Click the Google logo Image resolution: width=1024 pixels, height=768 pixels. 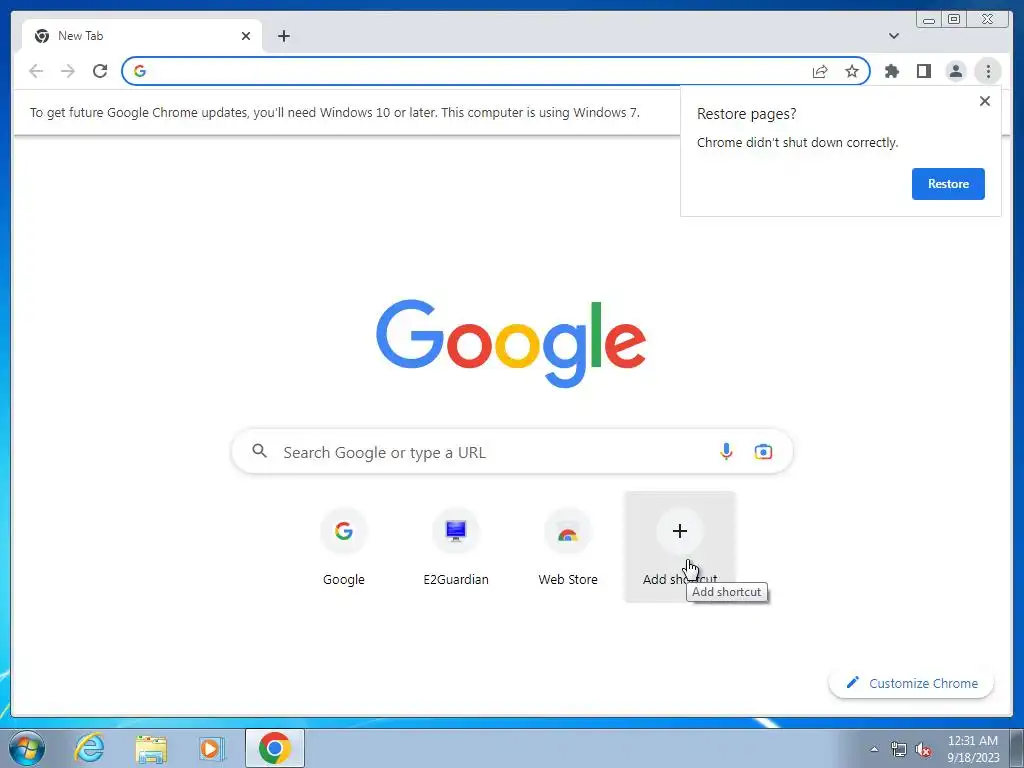pos(511,344)
